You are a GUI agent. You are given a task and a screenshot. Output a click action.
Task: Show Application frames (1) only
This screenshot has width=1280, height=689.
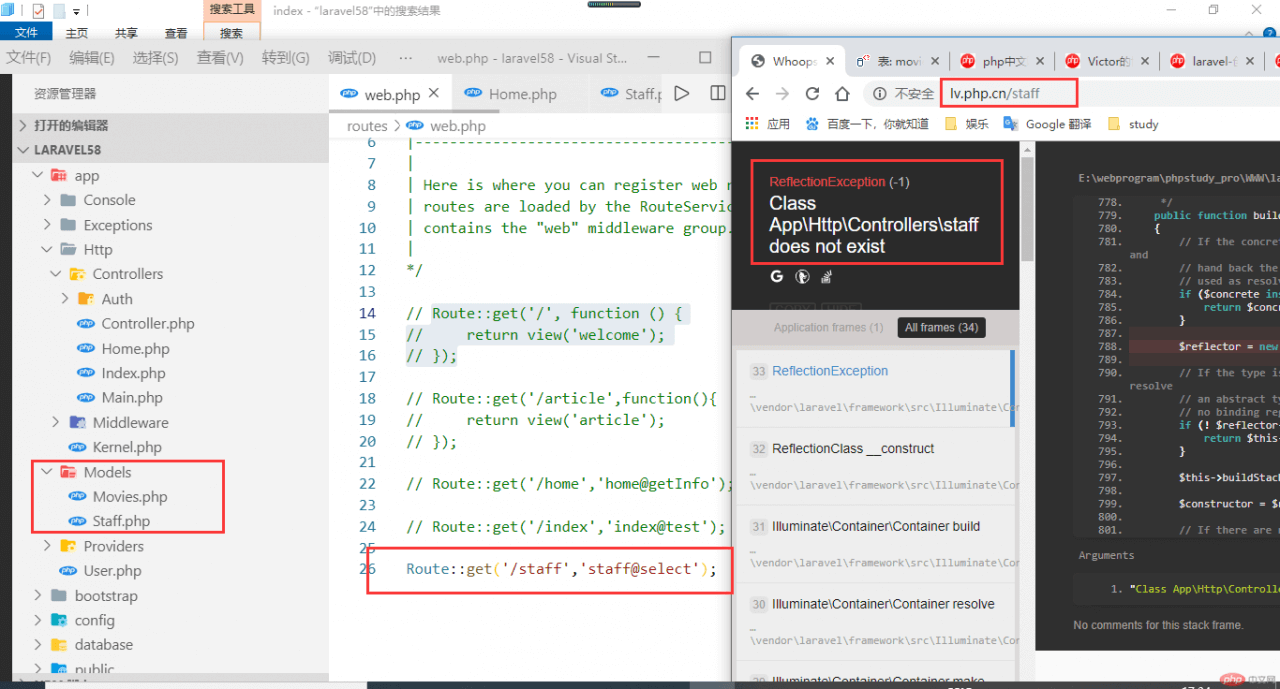point(828,327)
